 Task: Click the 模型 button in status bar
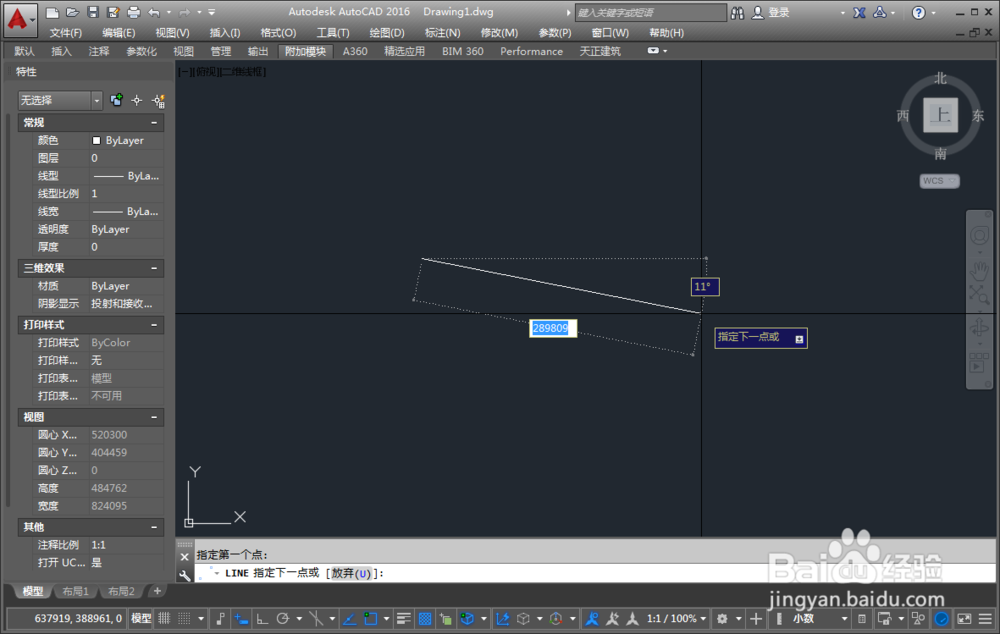coord(141,619)
